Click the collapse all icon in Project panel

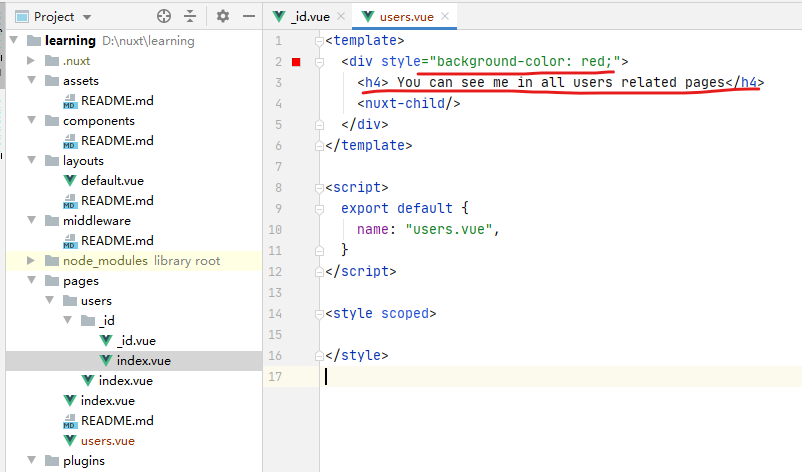point(190,16)
